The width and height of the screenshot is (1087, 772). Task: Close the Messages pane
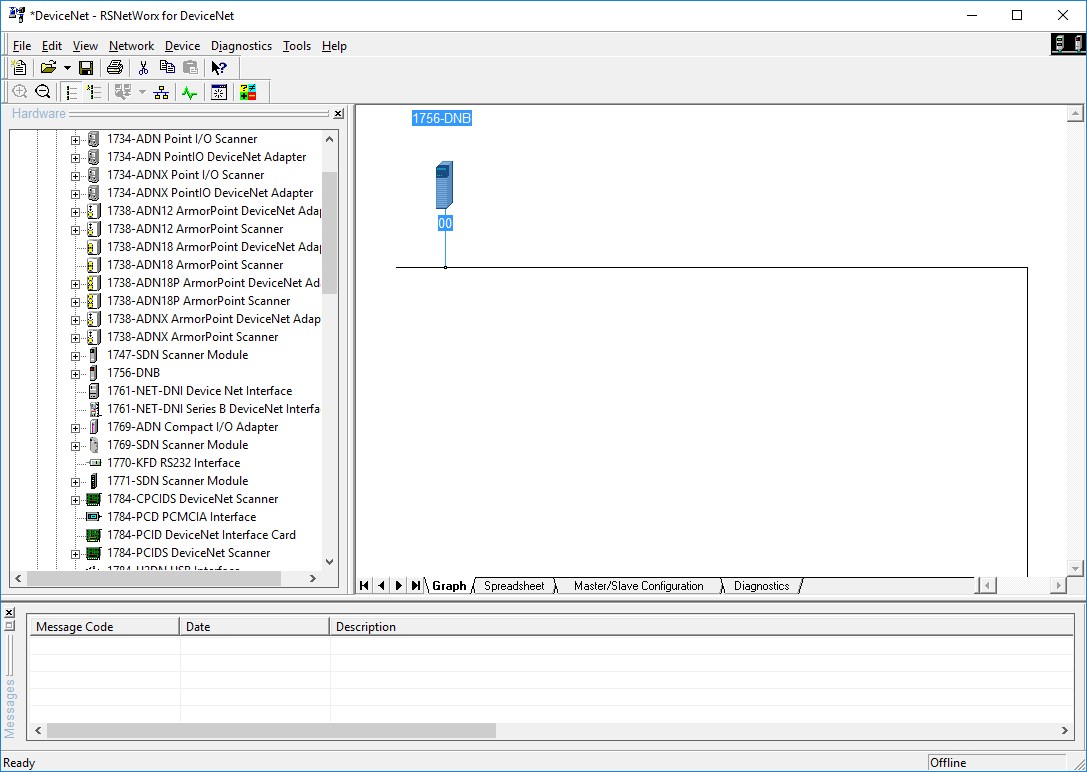point(9,613)
